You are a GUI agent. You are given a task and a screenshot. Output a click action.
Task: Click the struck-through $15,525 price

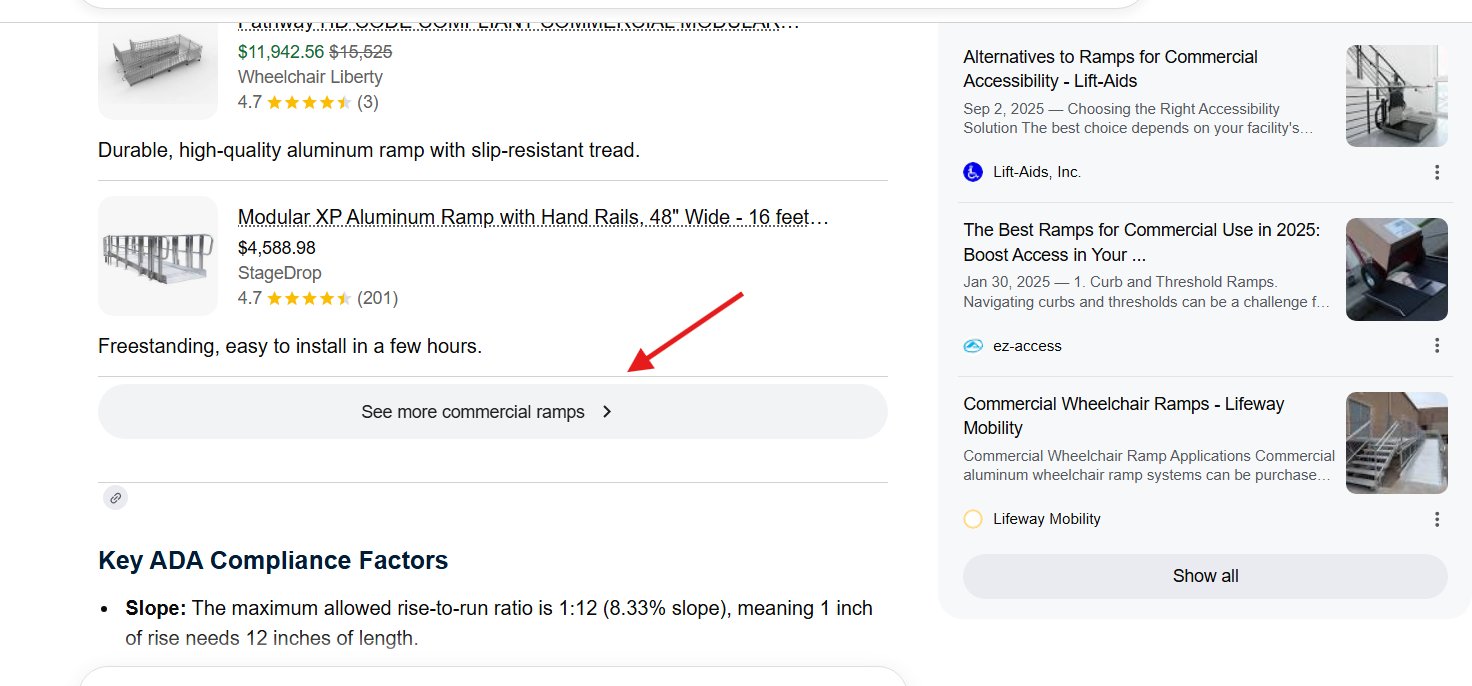(x=361, y=51)
